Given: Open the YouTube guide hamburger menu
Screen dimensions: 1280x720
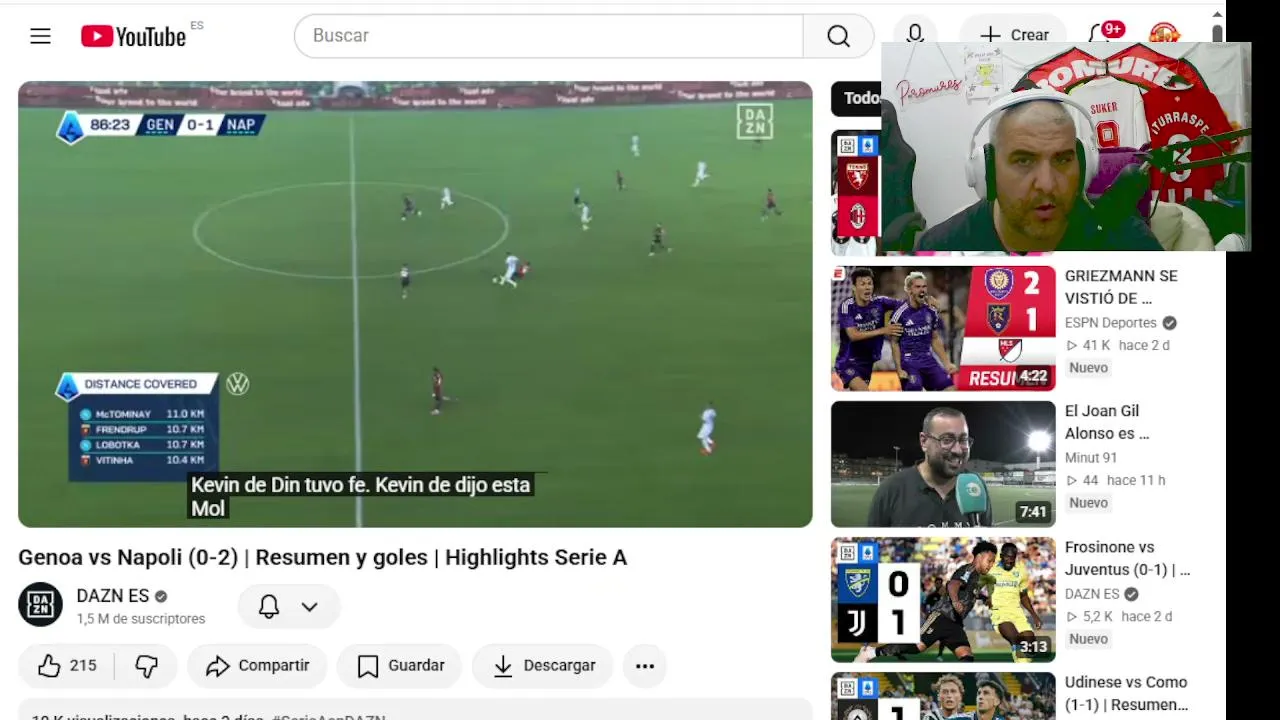Looking at the screenshot, I should tap(40, 36).
